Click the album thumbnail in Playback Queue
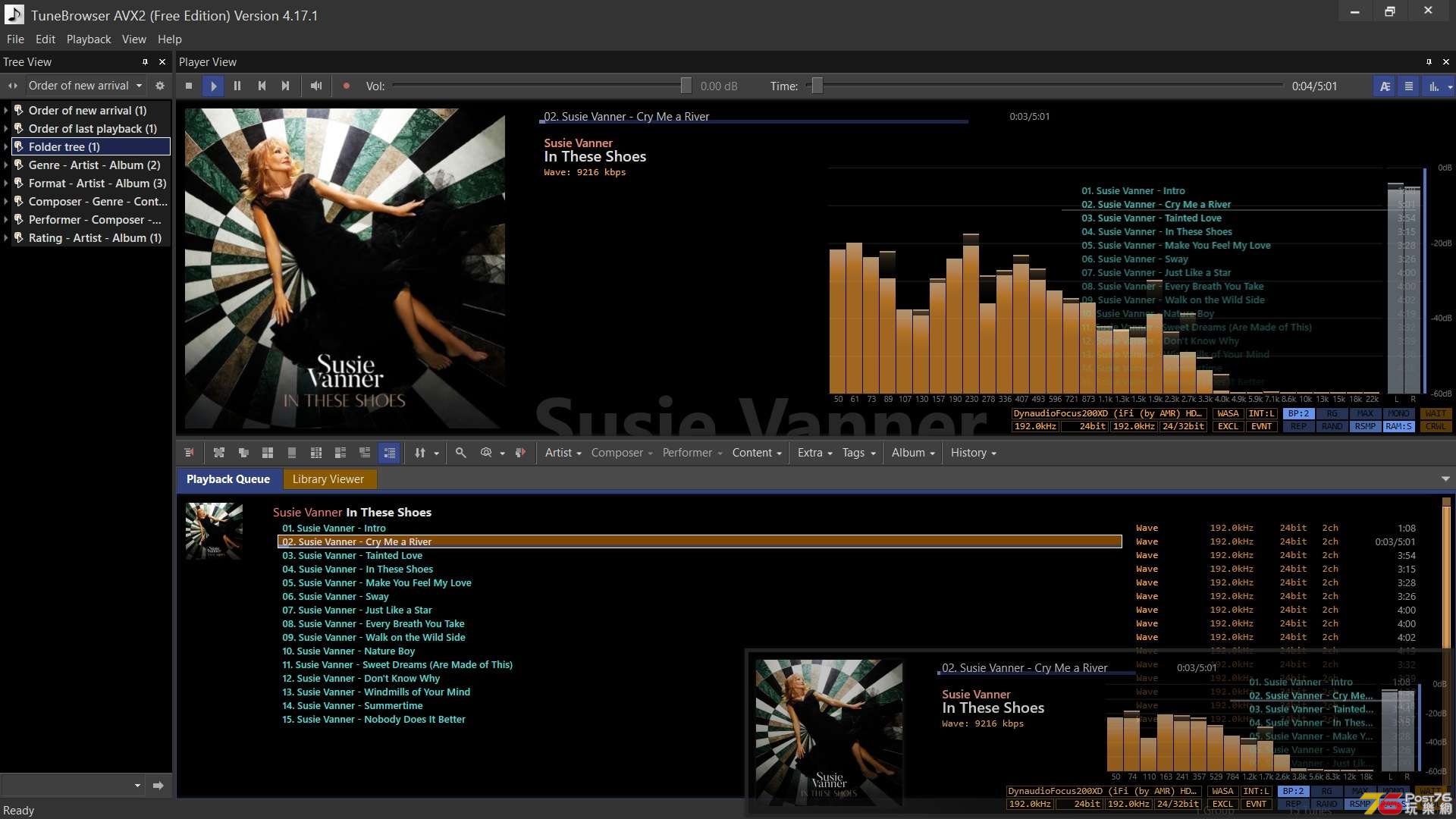The width and height of the screenshot is (1456, 819). [214, 532]
